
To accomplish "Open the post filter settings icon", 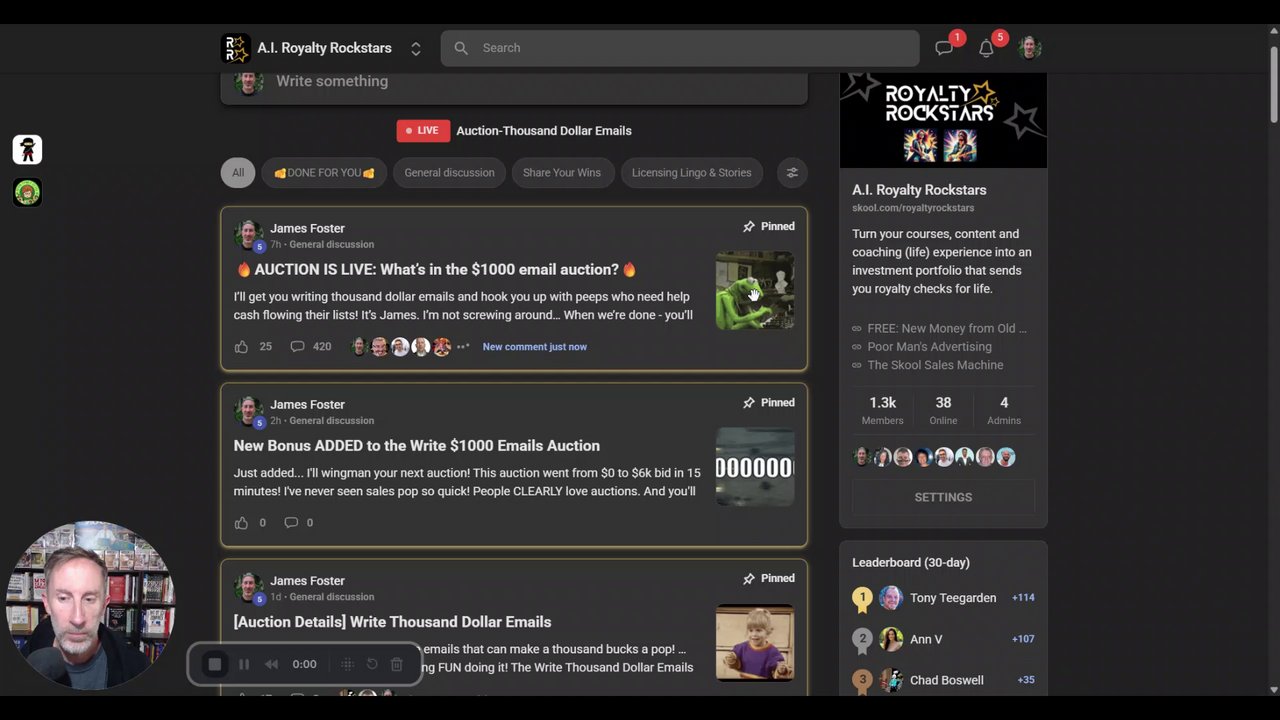I will pyautogui.click(x=792, y=173).
